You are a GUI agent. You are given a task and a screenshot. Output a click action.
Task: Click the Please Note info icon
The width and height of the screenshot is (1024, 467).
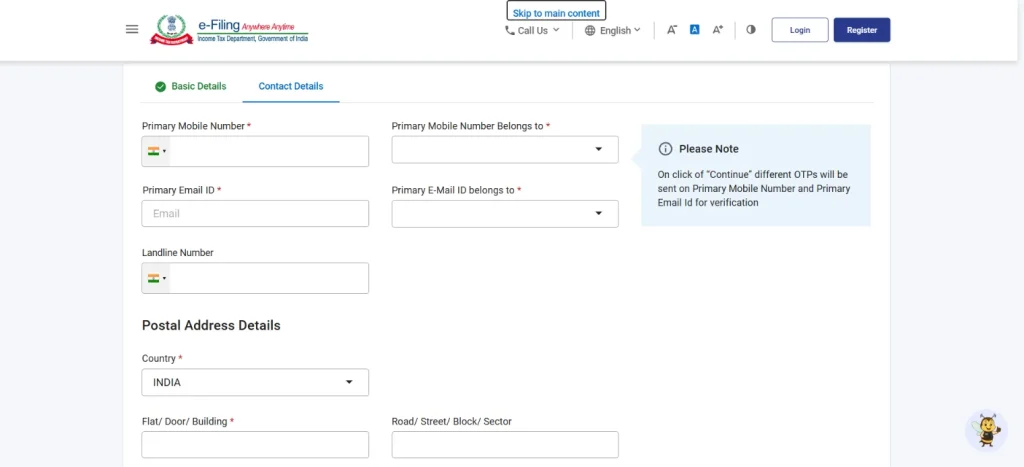coord(665,149)
